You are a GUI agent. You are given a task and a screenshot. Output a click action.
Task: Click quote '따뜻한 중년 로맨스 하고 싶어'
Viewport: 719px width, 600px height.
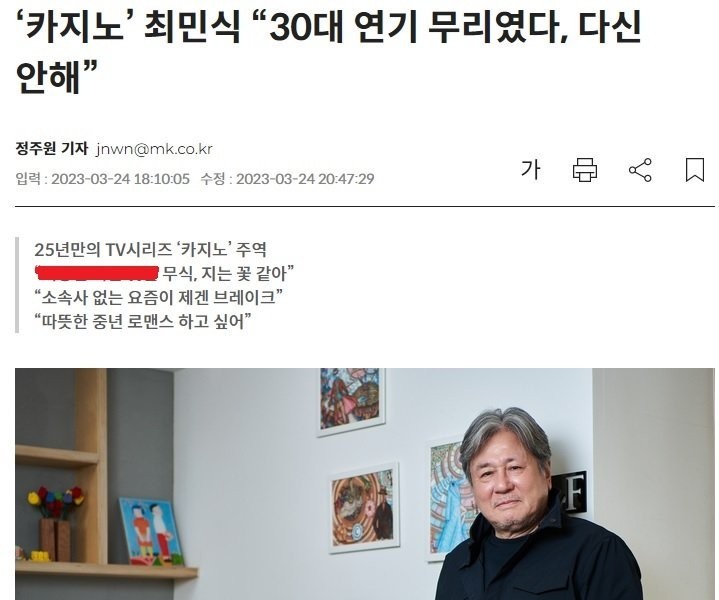click(143, 321)
